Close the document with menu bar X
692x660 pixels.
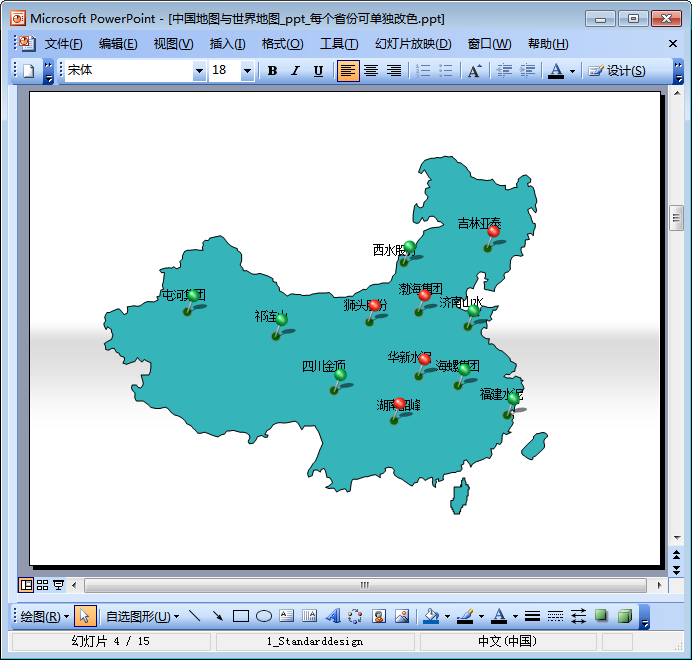pos(673,44)
